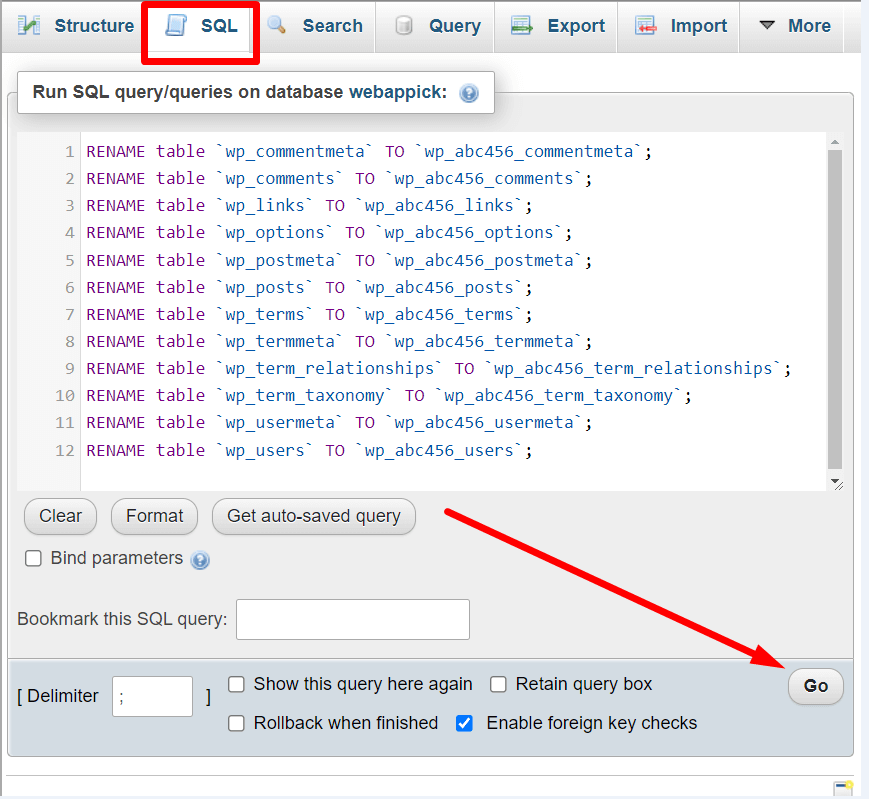Click line 9 wp_term_relationships rename statement

(x=438, y=369)
